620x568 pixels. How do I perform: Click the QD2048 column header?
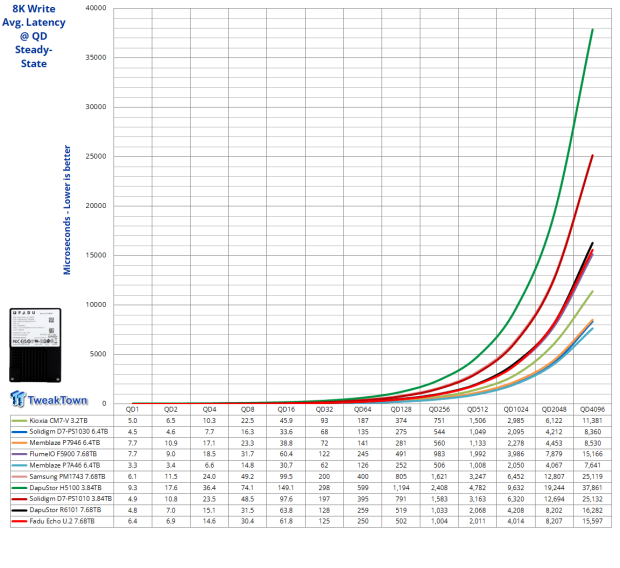[554, 409]
